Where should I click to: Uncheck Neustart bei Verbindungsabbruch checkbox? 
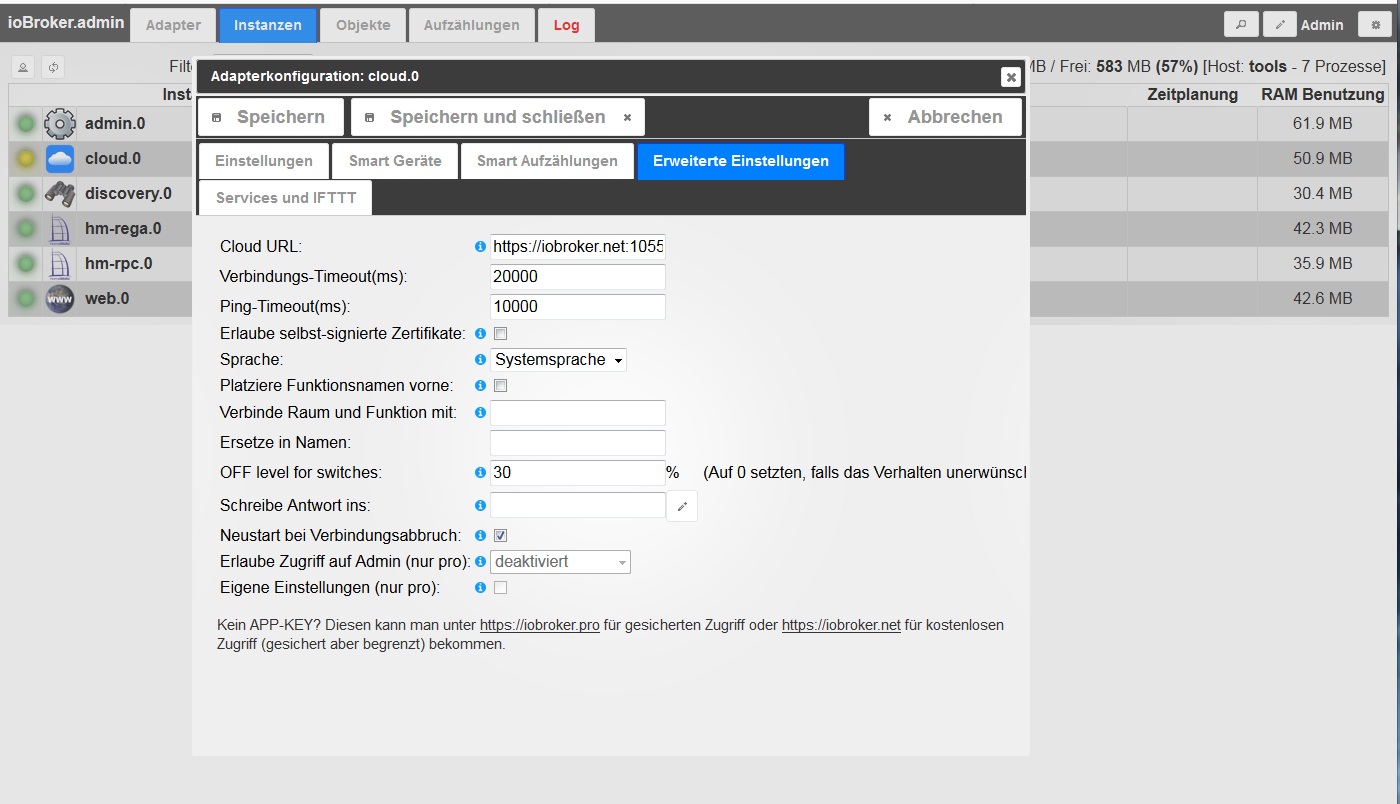[x=501, y=536]
